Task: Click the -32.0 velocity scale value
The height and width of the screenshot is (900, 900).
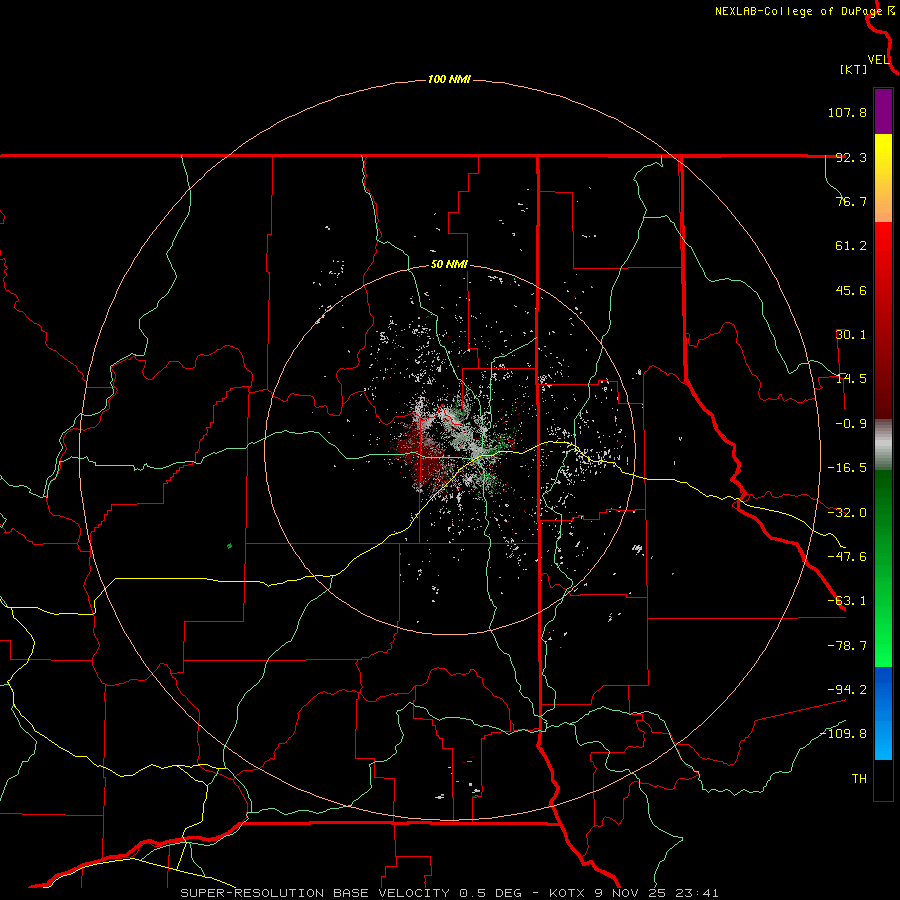Action: point(847,513)
